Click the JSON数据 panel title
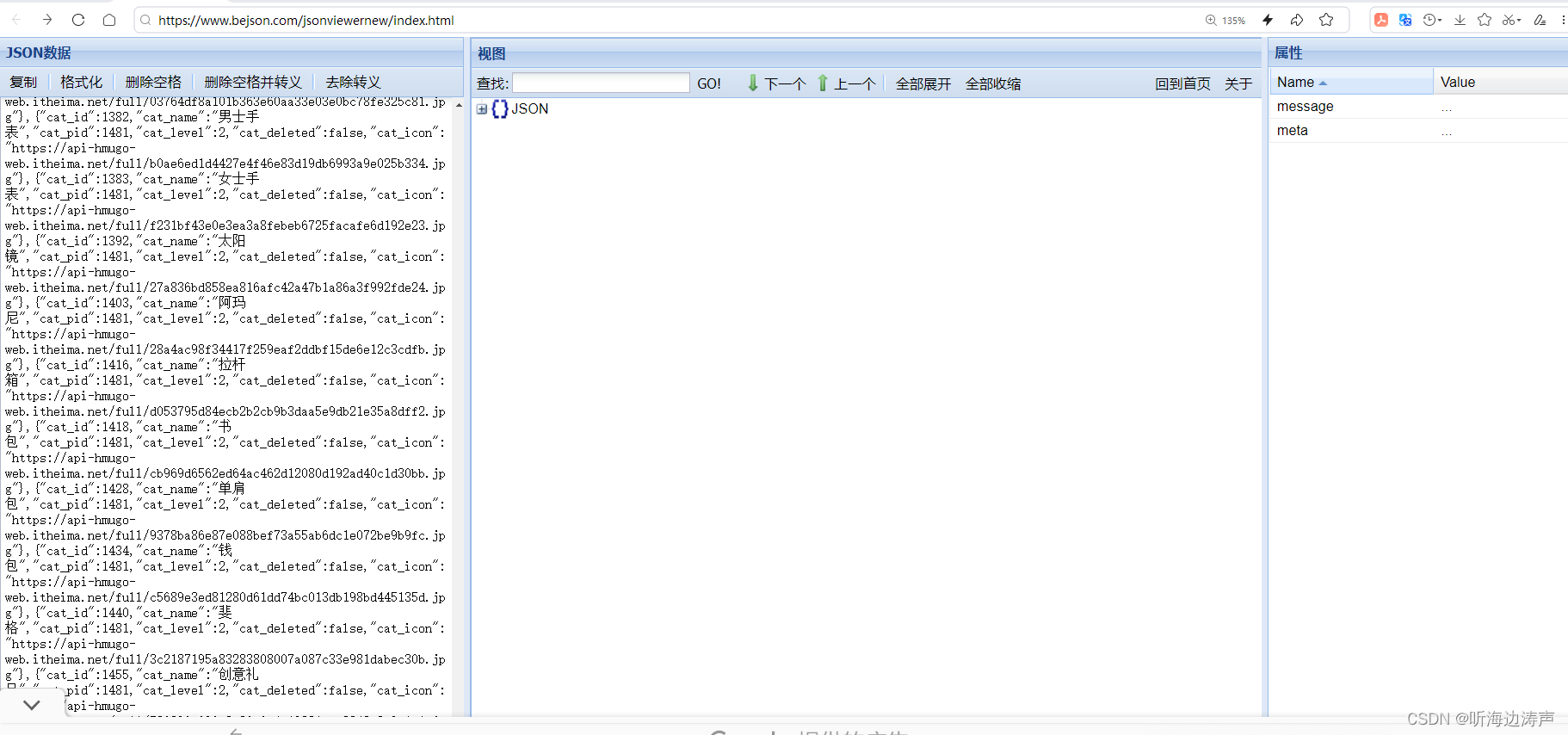Viewport: 1568px width, 735px height. [39, 52]
